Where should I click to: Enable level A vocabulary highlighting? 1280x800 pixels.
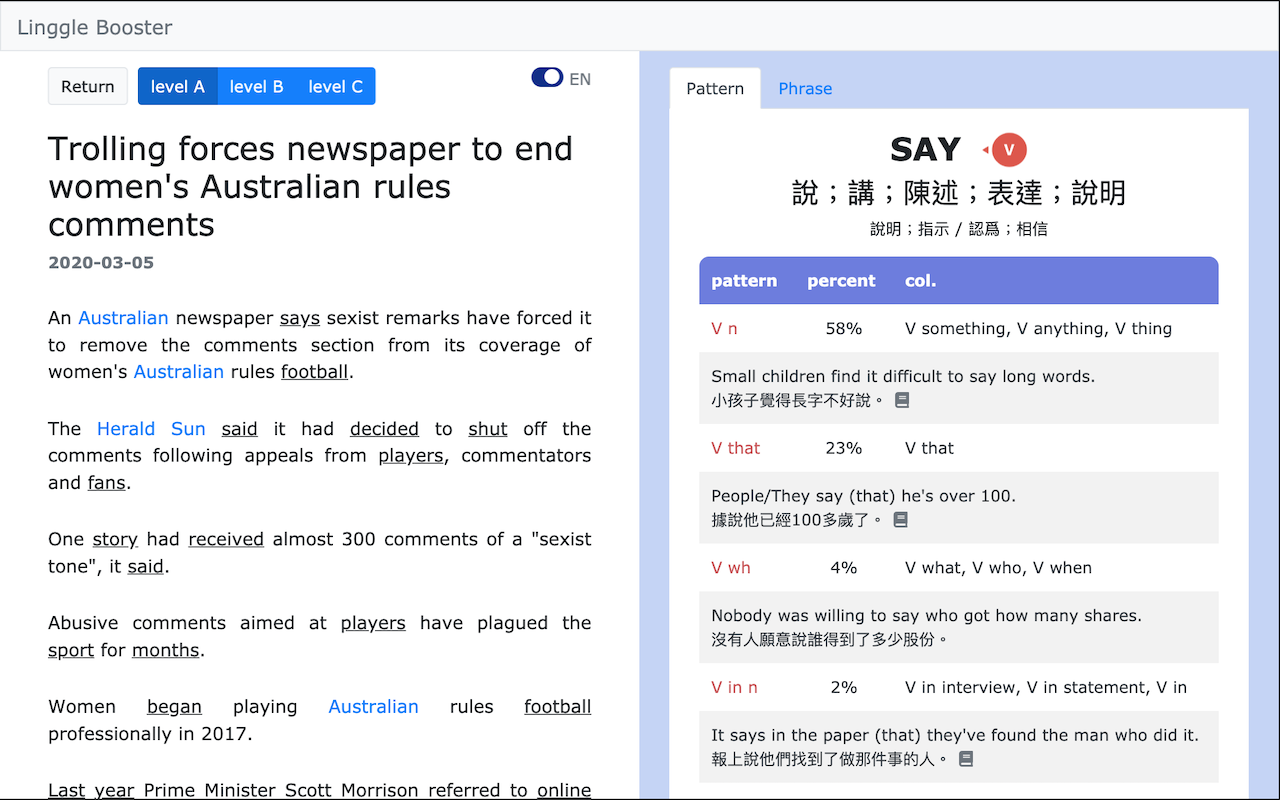(177, 85)
